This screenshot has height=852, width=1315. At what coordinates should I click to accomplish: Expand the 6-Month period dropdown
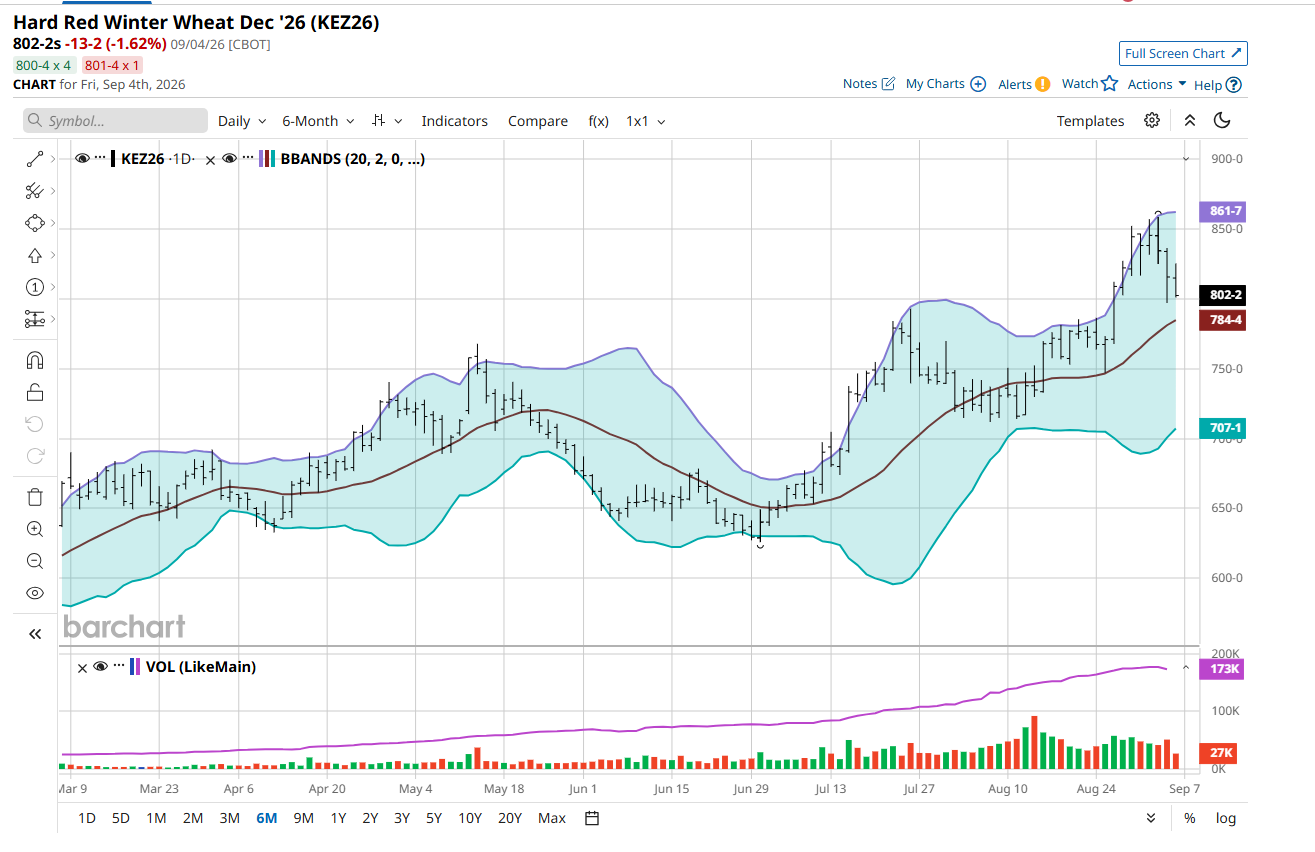click(x=318, y=121)
